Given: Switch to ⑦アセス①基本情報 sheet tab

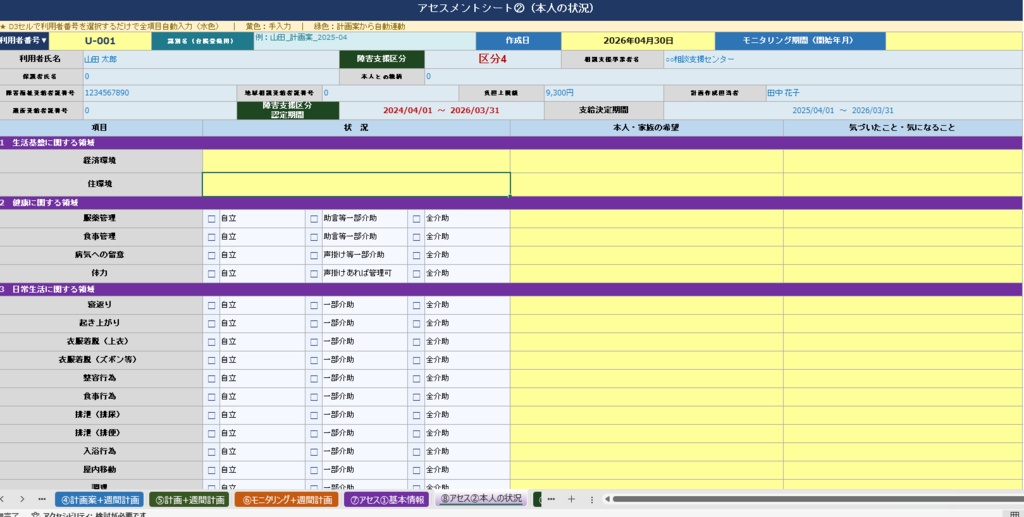Looking at the screenshot, I should pos(386,499).
